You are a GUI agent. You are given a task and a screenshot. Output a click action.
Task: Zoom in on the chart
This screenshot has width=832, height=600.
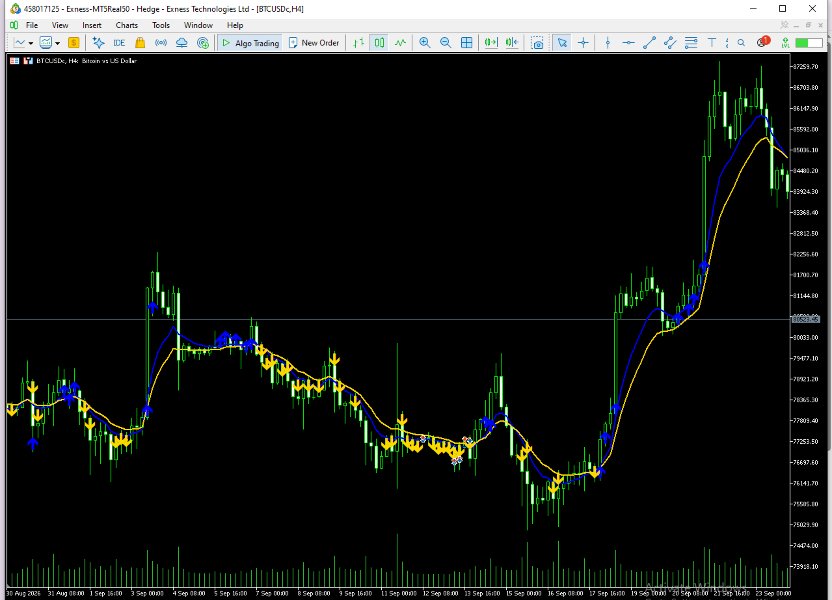point(424,42)
